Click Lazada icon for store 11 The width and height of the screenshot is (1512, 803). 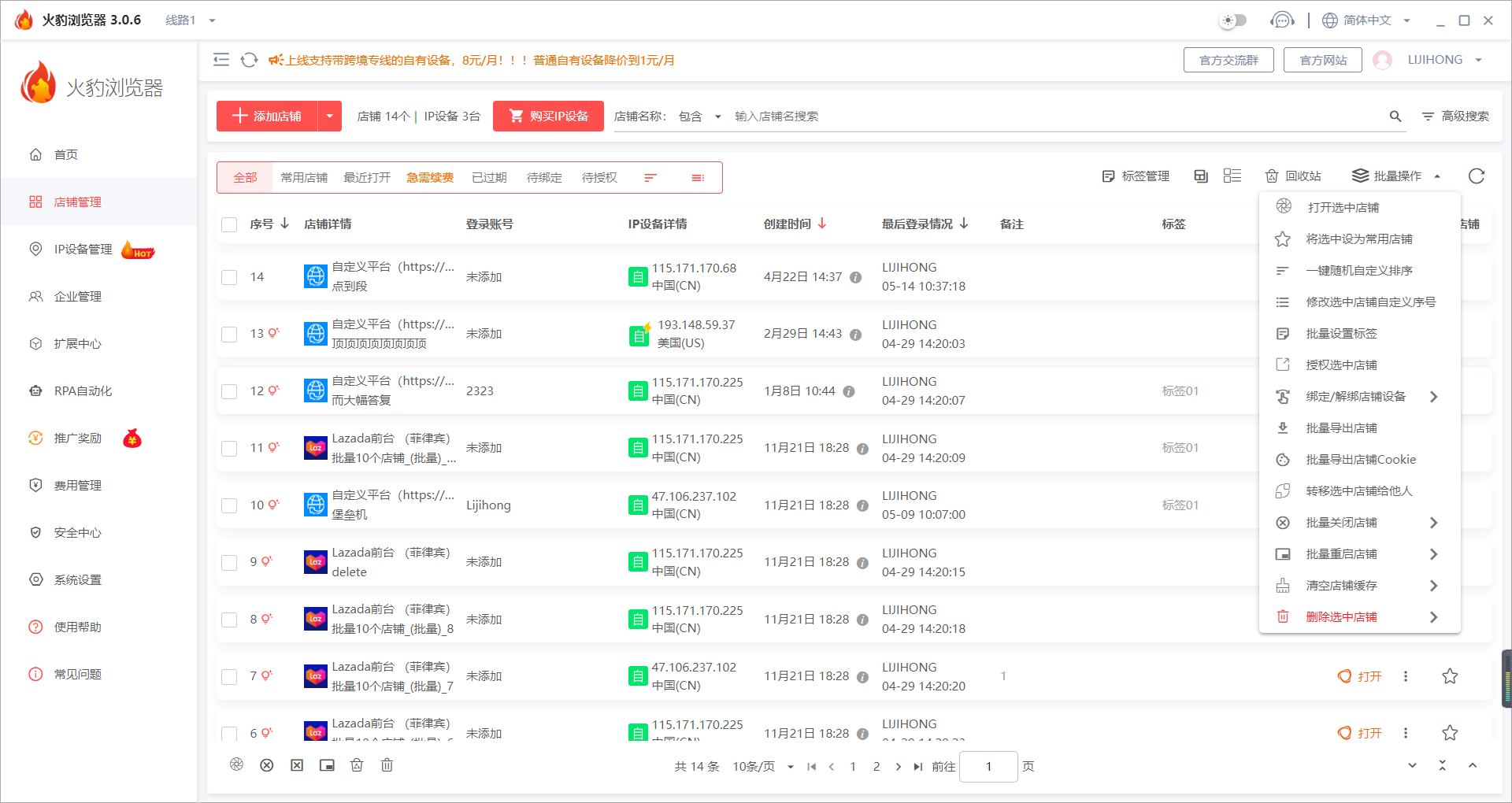point(315,448)
